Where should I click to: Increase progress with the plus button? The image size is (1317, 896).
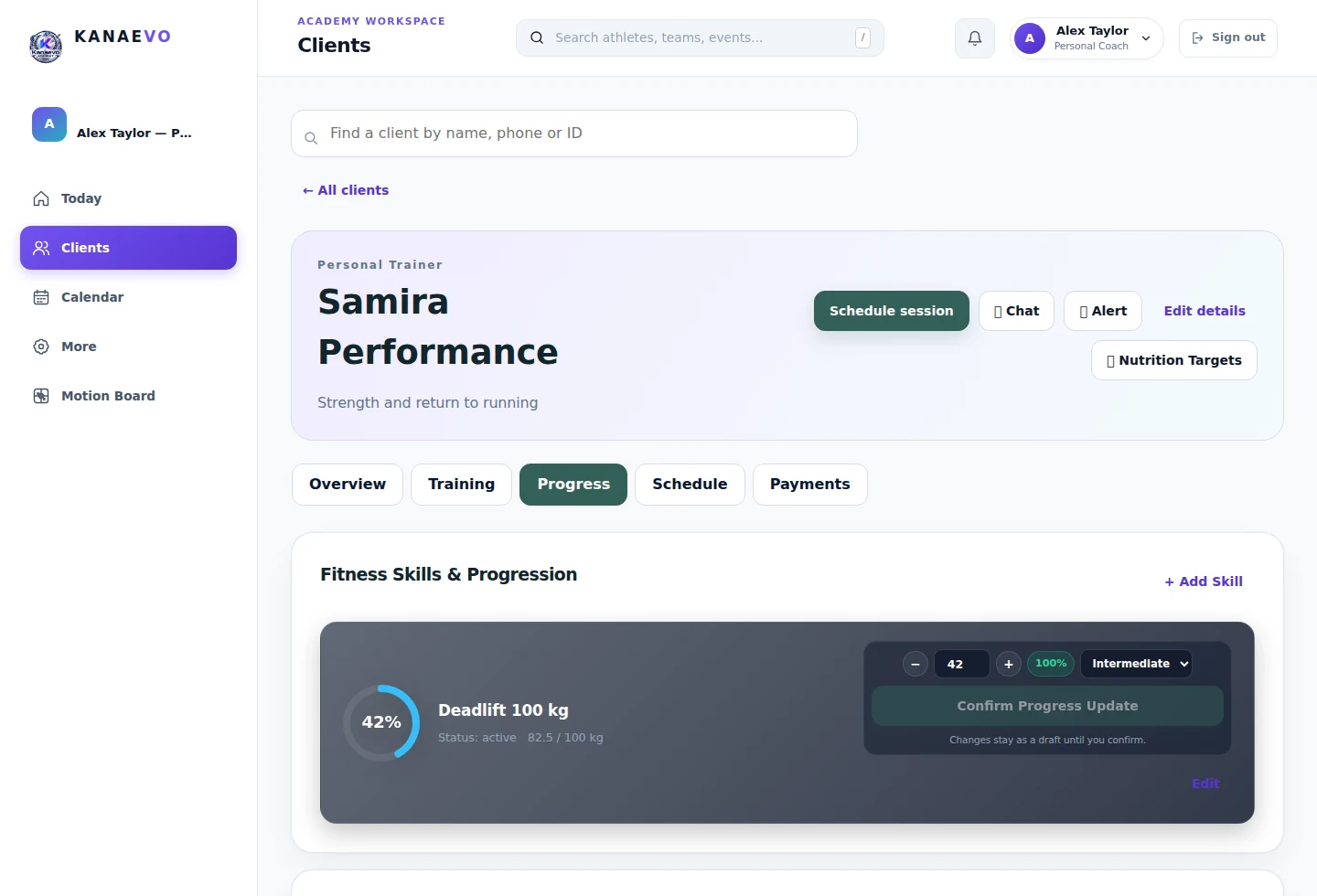point(1009,664)
